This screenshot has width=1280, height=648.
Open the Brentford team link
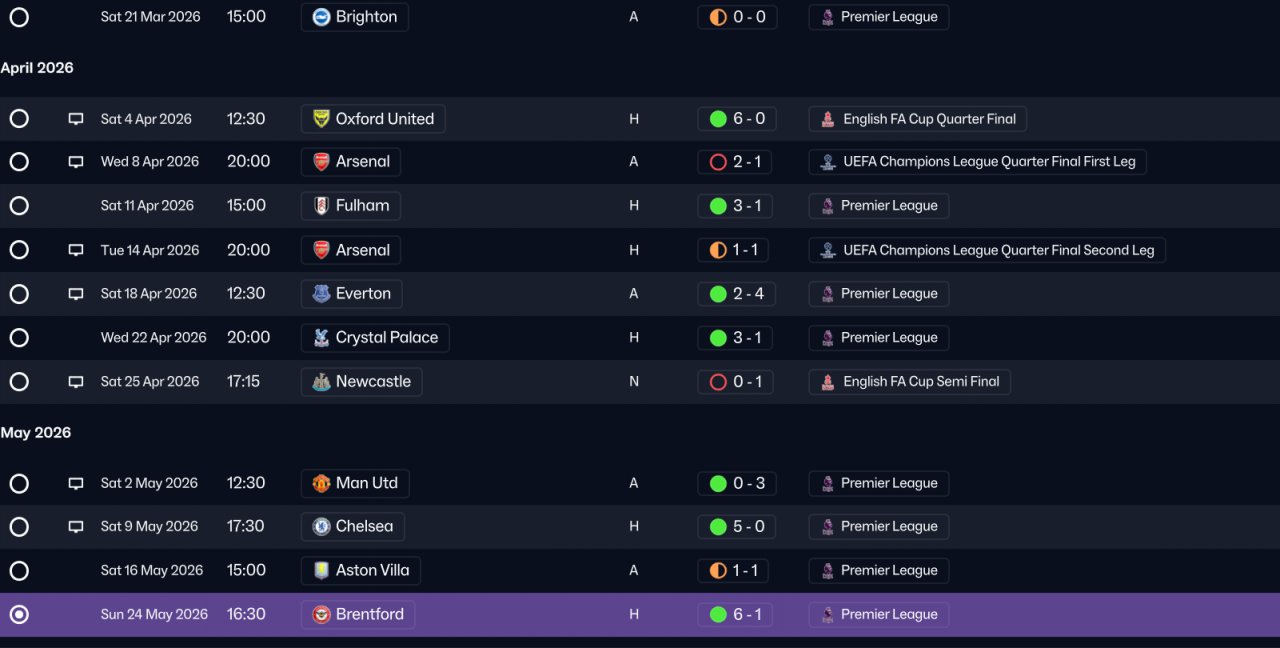click(358, 615)
